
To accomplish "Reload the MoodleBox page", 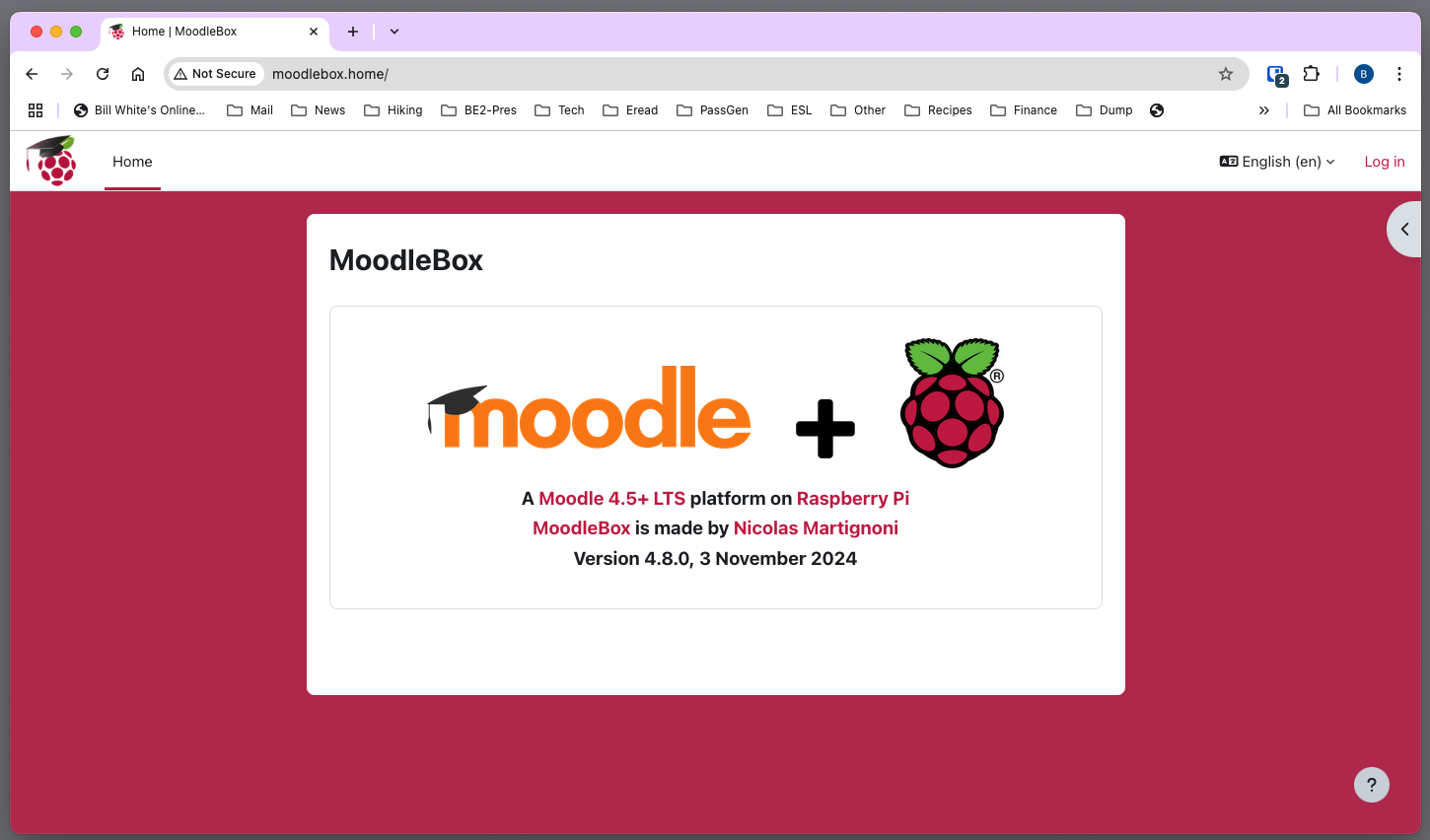I will (103, 74).
